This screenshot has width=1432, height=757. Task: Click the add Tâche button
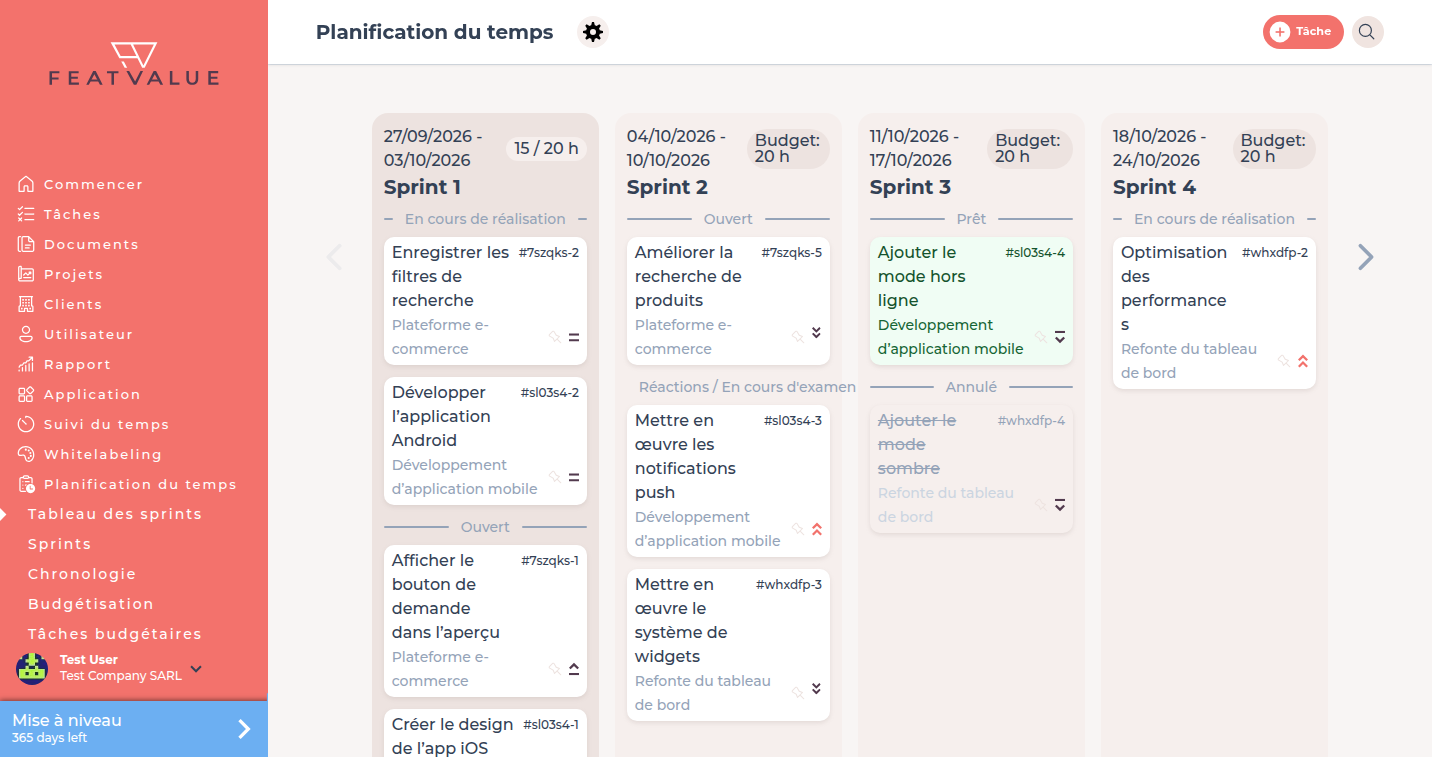pyautogui.click(x=1303, y=32)
